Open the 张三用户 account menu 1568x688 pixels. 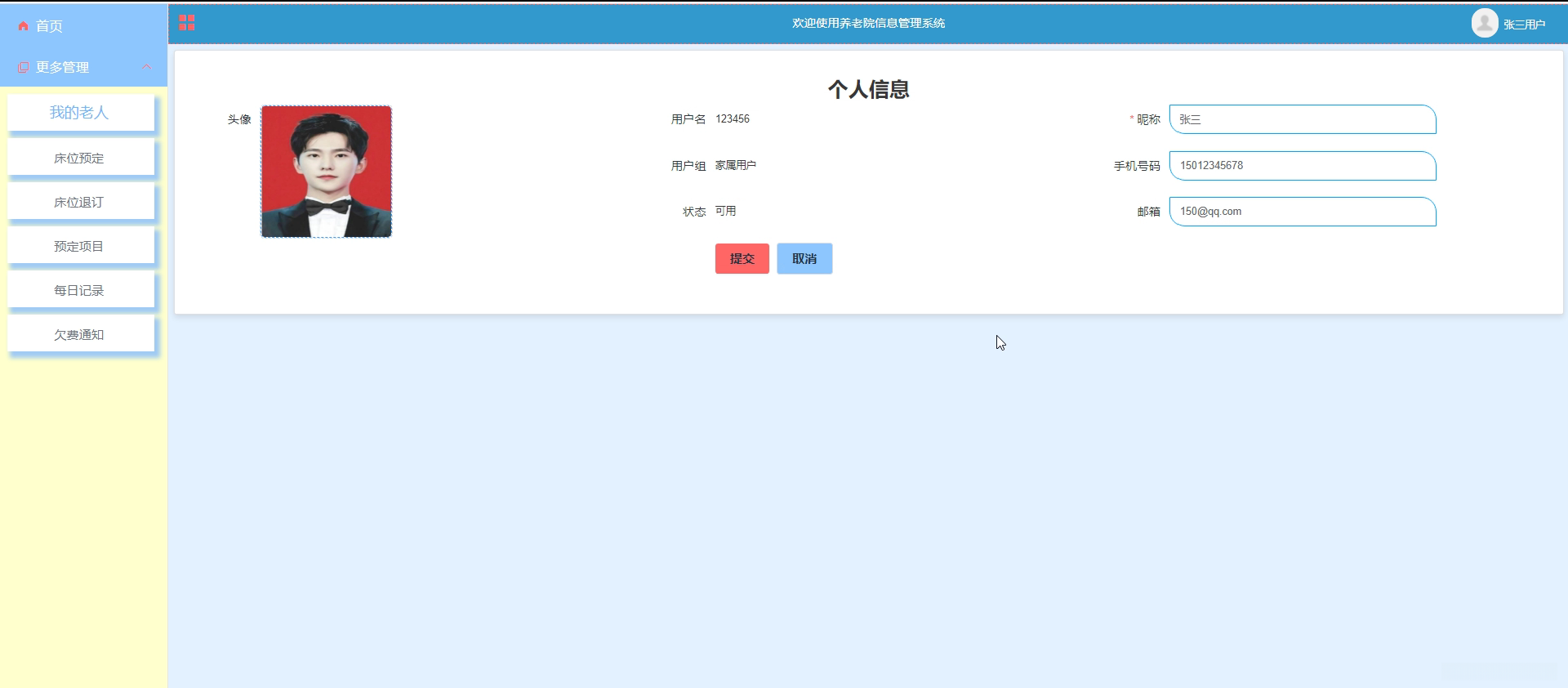(x=1524, y=25)
